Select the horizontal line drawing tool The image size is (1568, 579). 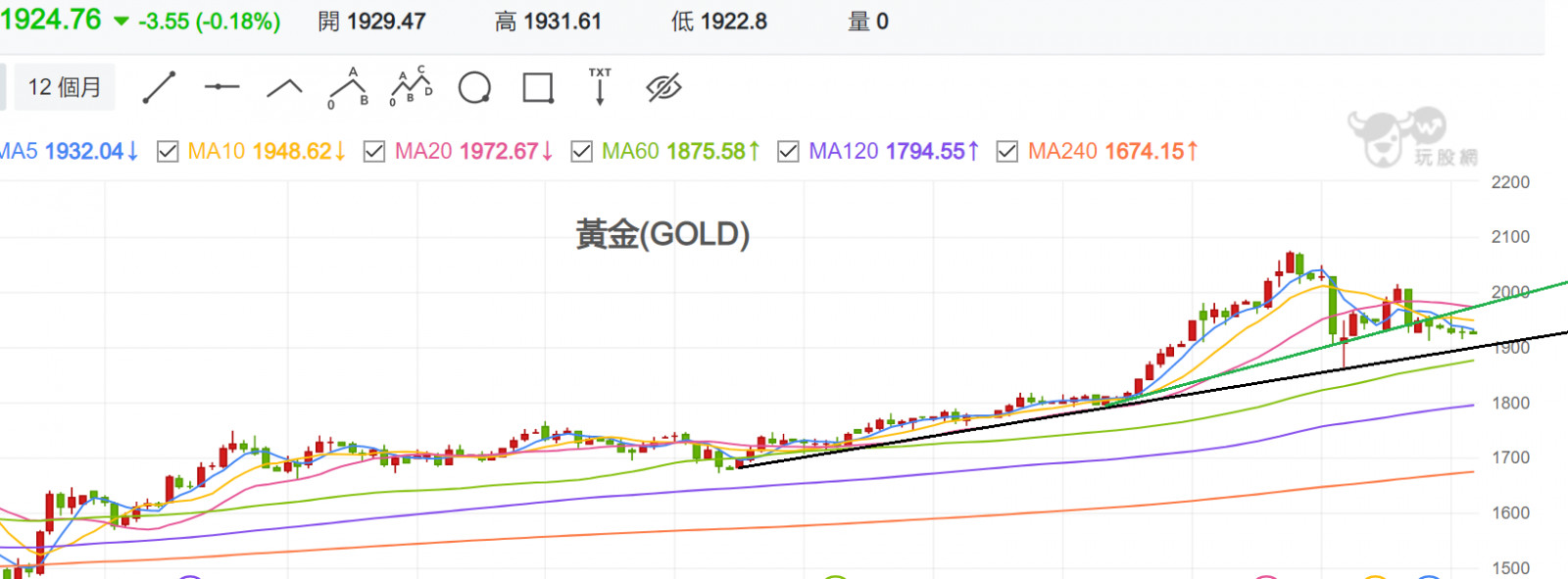tap(221, 87)
